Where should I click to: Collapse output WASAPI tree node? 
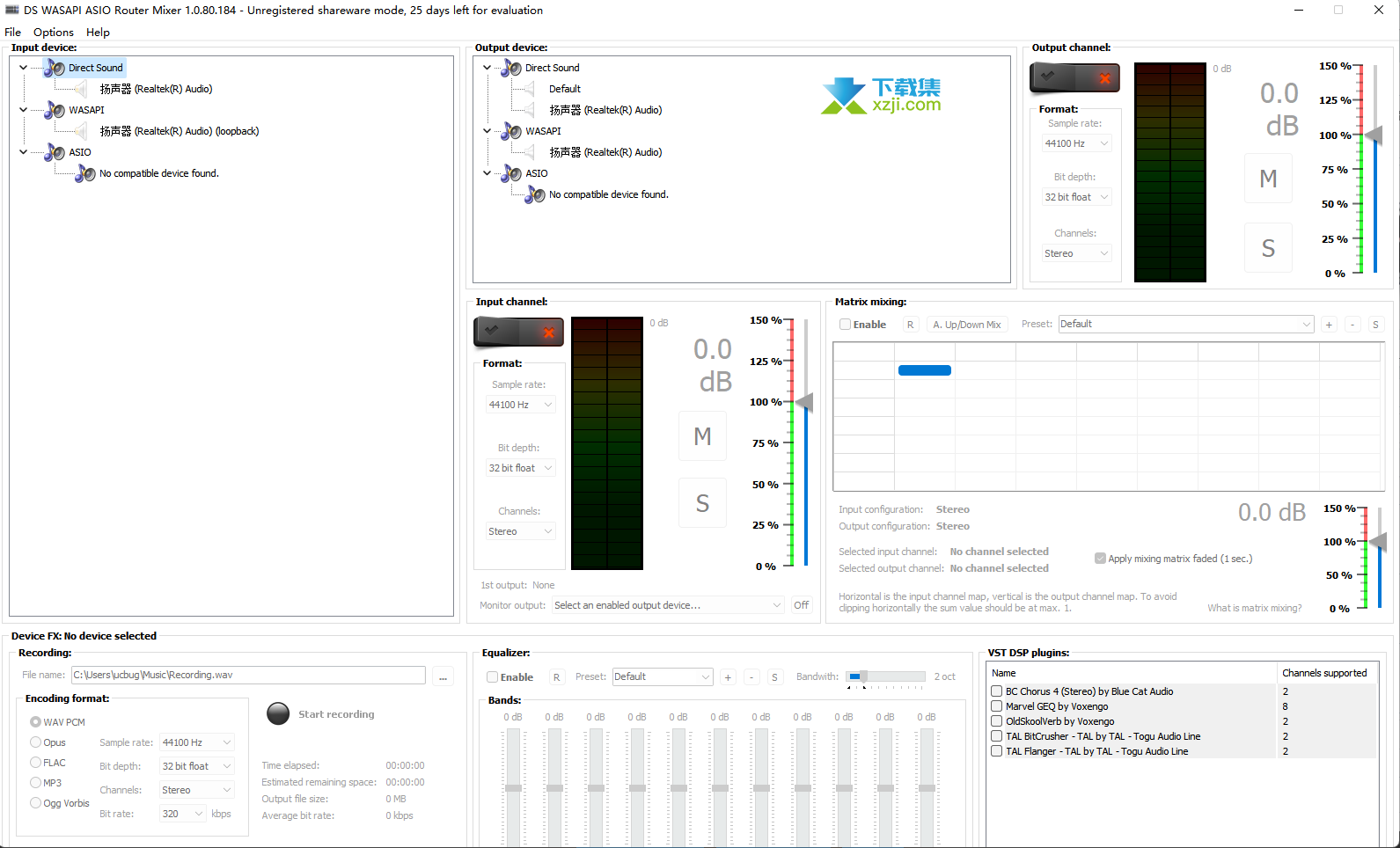487,131
